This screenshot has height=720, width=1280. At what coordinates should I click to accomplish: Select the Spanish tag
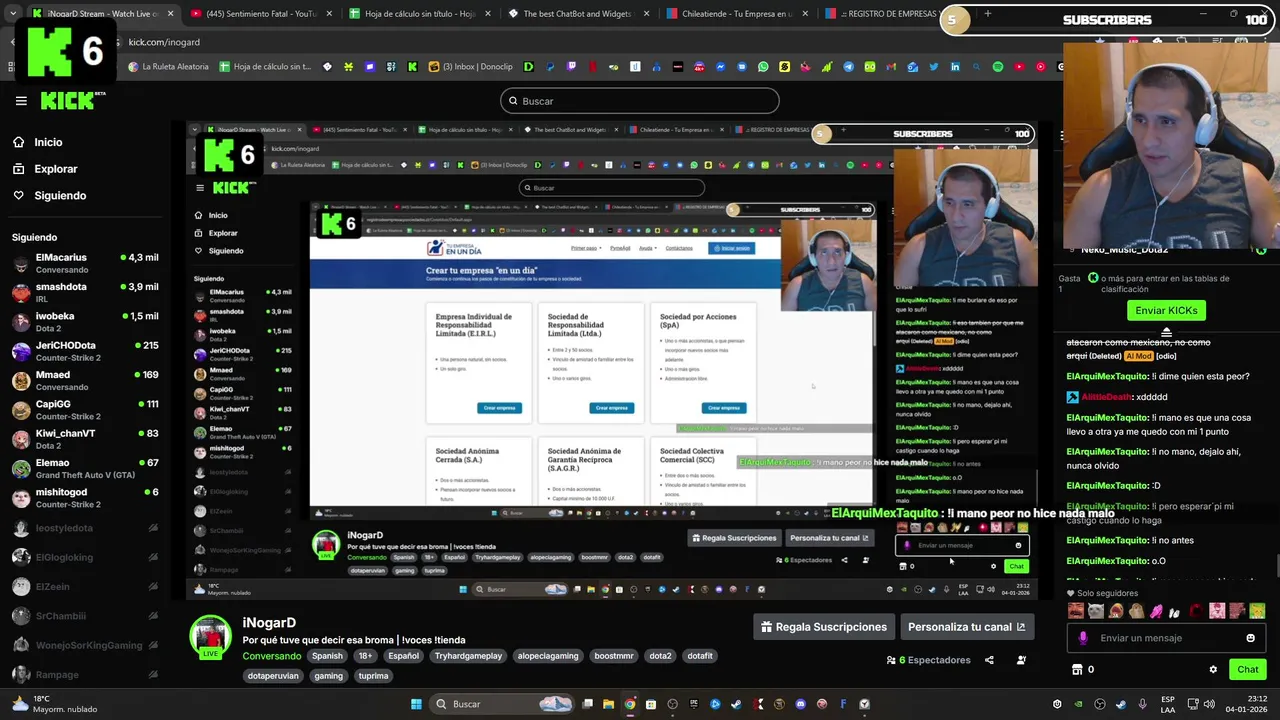coord(327,656)
